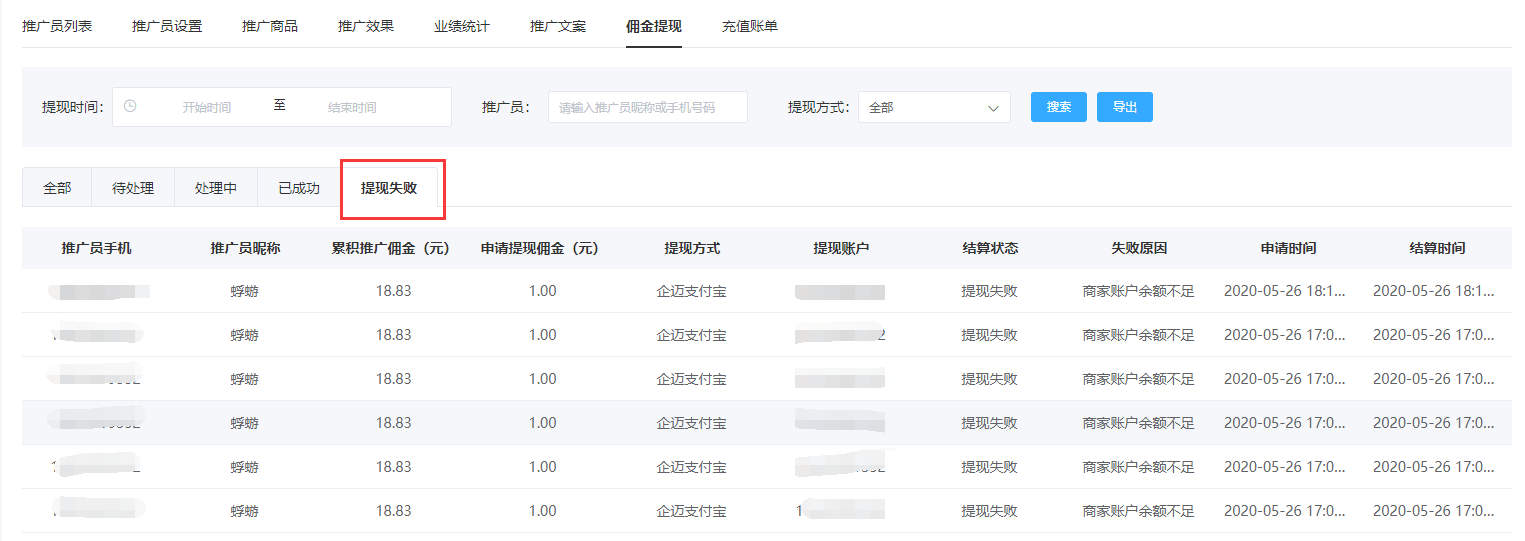Click the 失败原因 column header
The height and width of the screenshot is (541, 1525).
(1139, 248)
